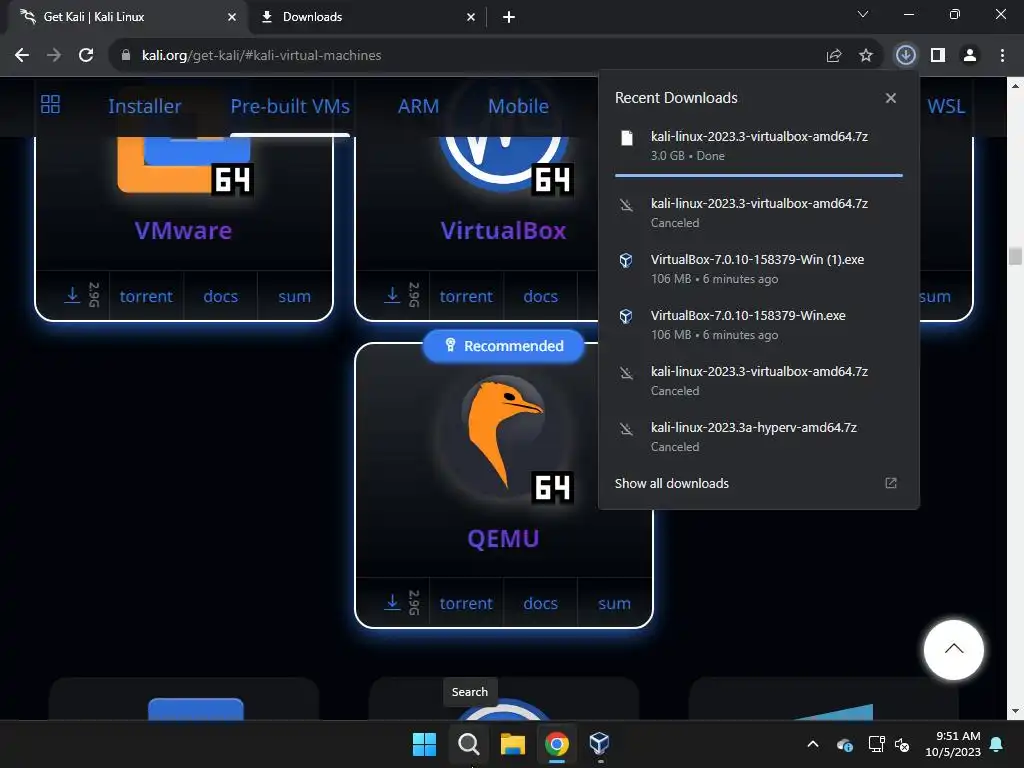Open the share page icon
The height and width of the screenshot is (768, 1024).
pos(833,56)
